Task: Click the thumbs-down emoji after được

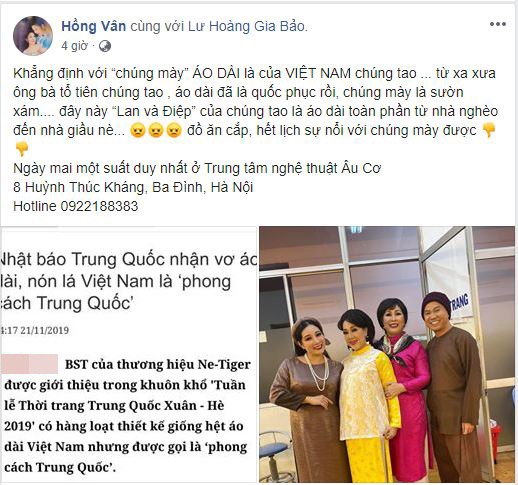Action: point(489,130)
